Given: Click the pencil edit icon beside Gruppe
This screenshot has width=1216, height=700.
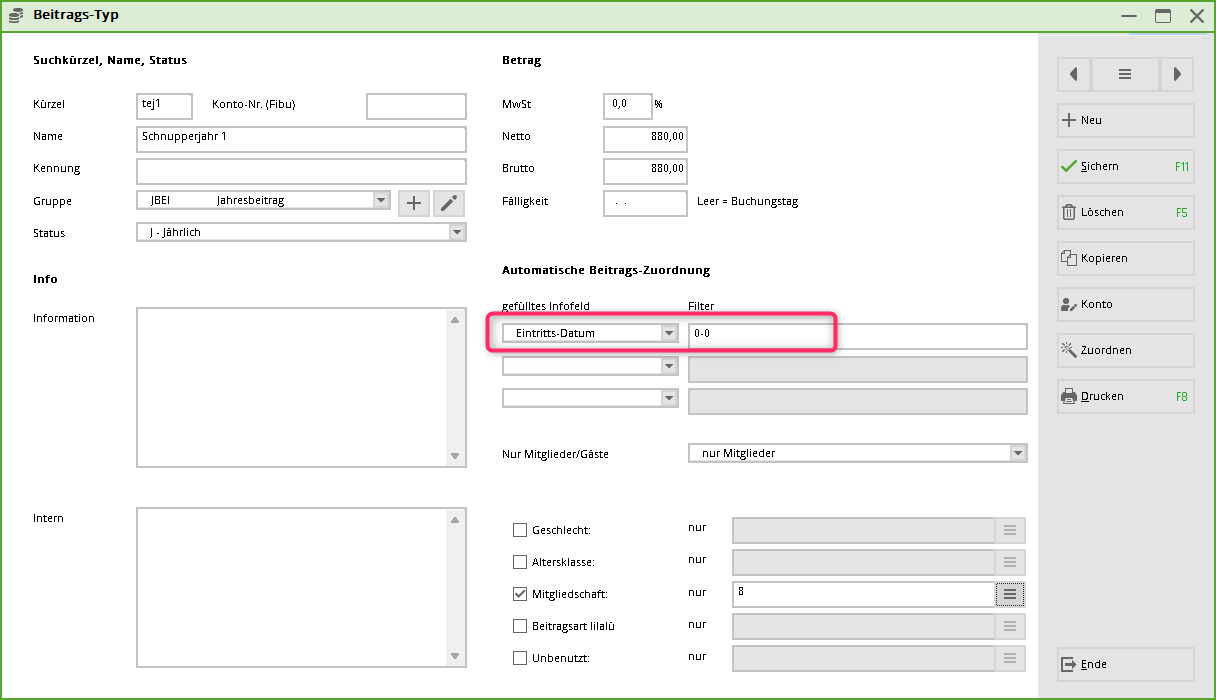Looking at the screenshot, I should (449, 203).
